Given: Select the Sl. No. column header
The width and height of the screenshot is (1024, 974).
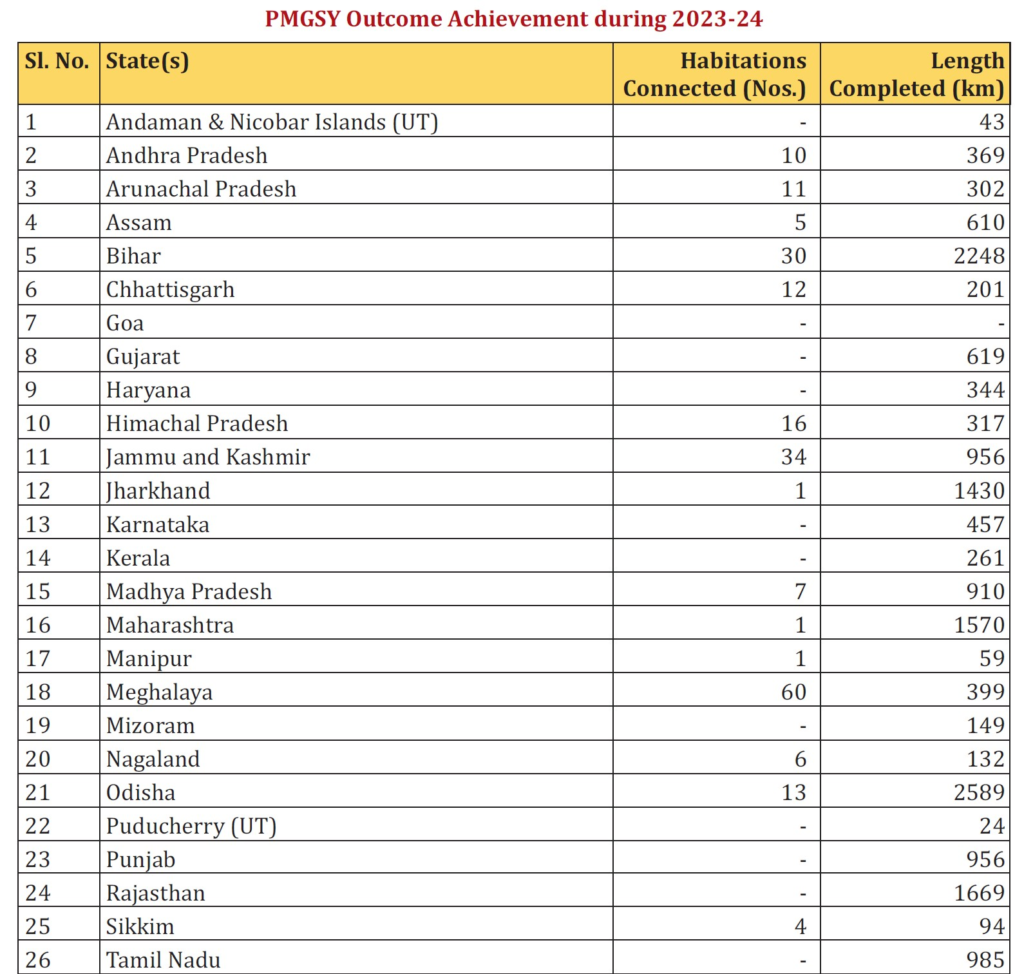Looking at the screenshot, I should pos(56,61).
